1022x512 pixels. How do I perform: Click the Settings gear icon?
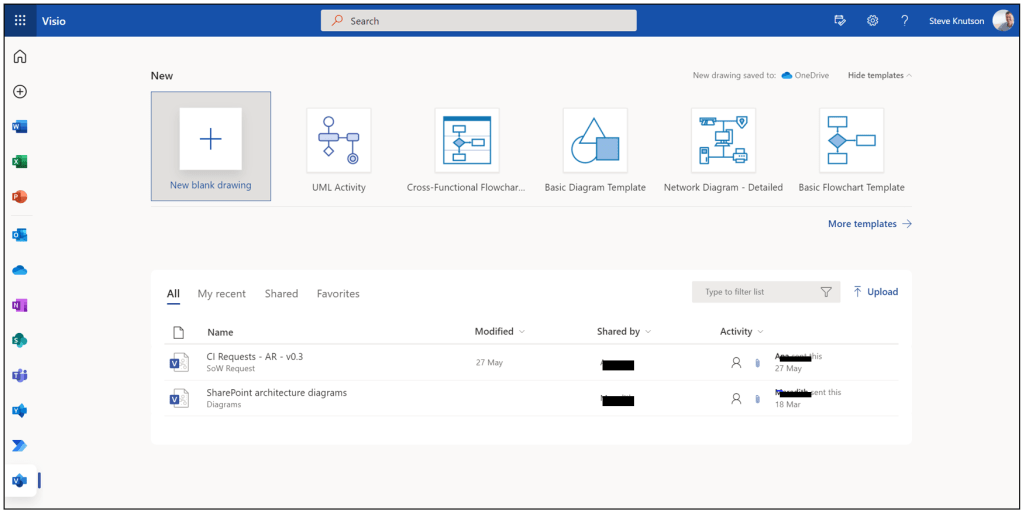pyautogui.click(x=872, y=21)
